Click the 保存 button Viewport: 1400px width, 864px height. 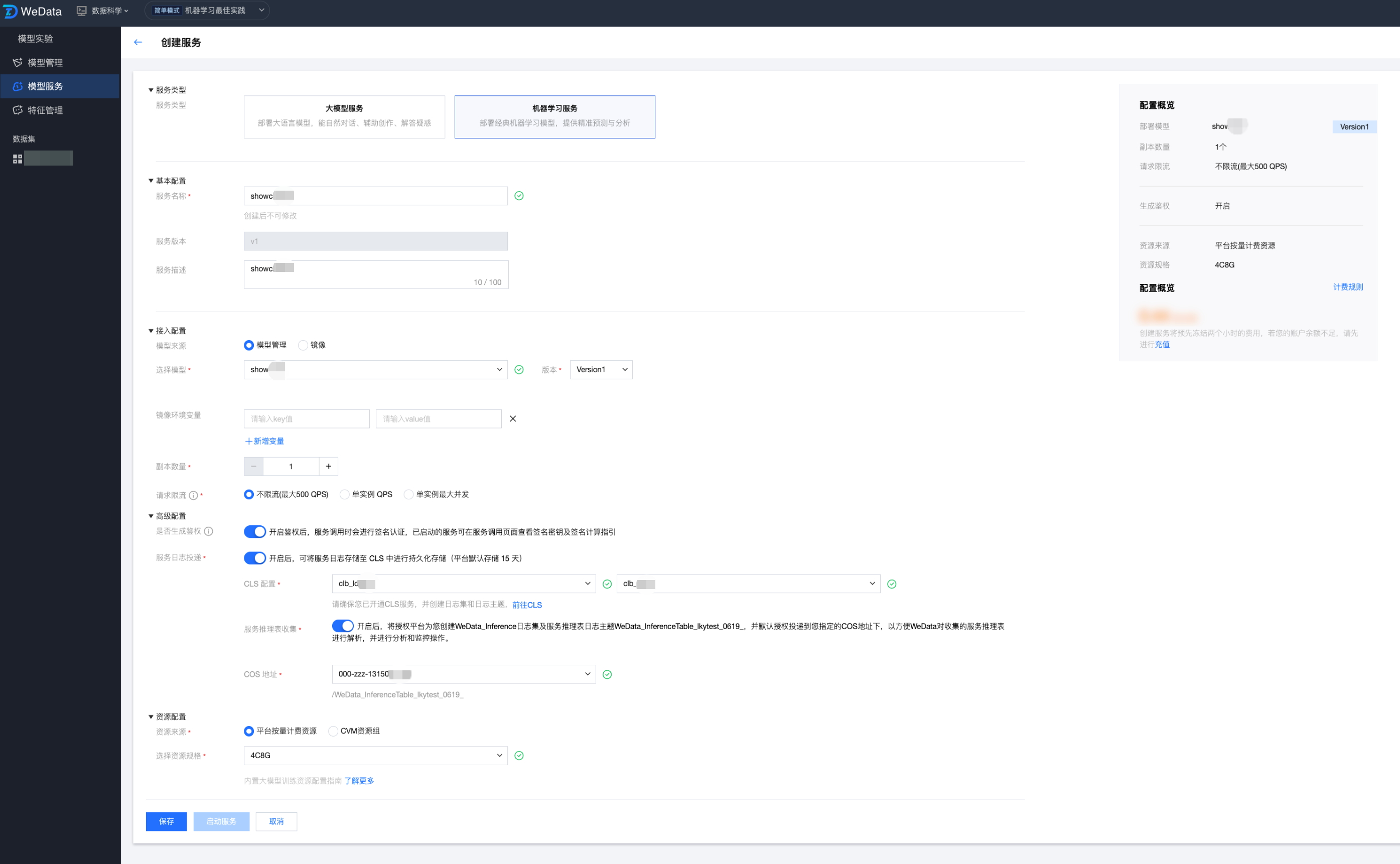click(x=166, y=821)
